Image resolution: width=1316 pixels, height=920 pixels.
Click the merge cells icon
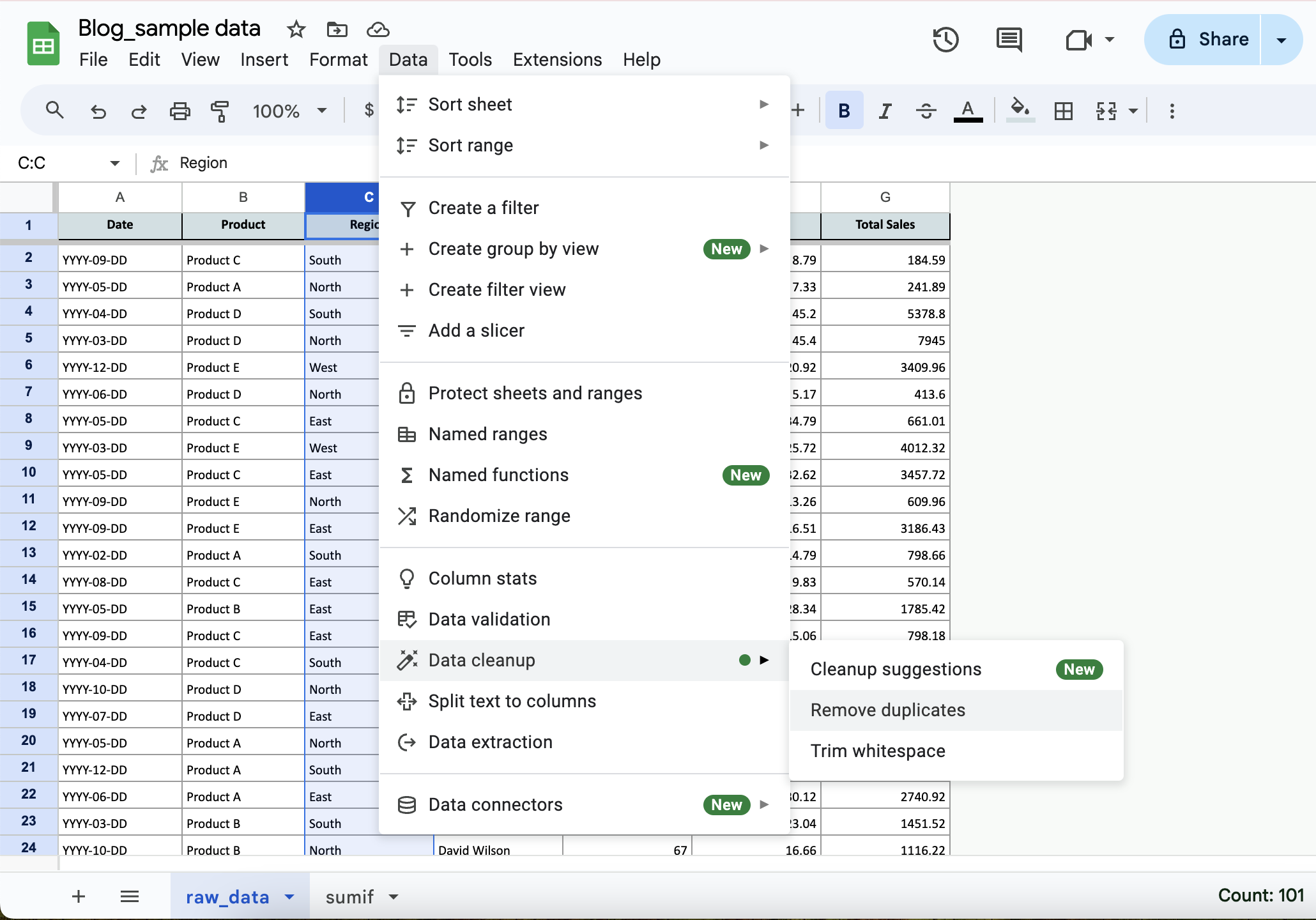click(x=1106, y=111)
